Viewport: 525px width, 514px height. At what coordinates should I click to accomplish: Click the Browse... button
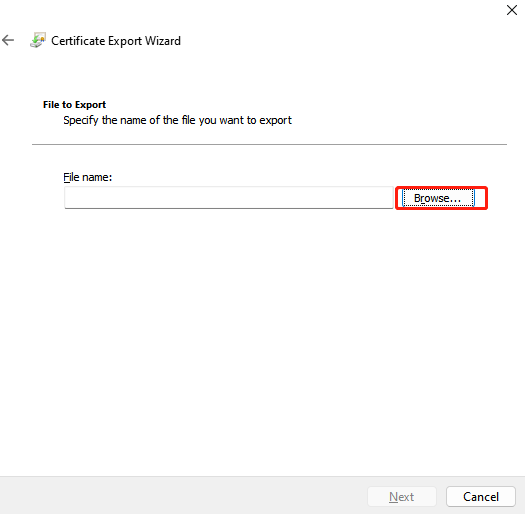point(438,198)
